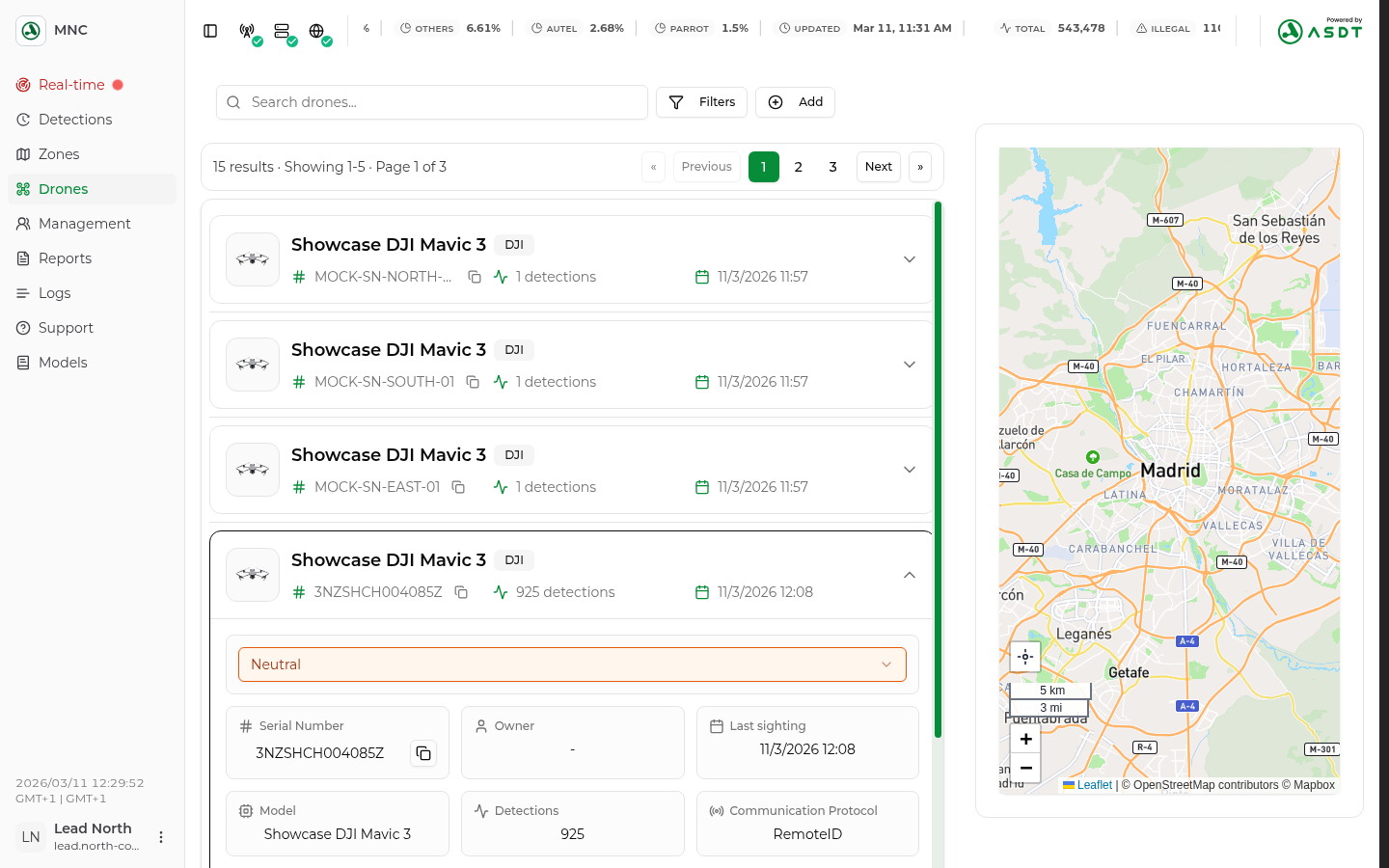1389x868 pixels.
Task: Expand the MOCK-SN-EAST-01 drone card
Action: (910, 470)
